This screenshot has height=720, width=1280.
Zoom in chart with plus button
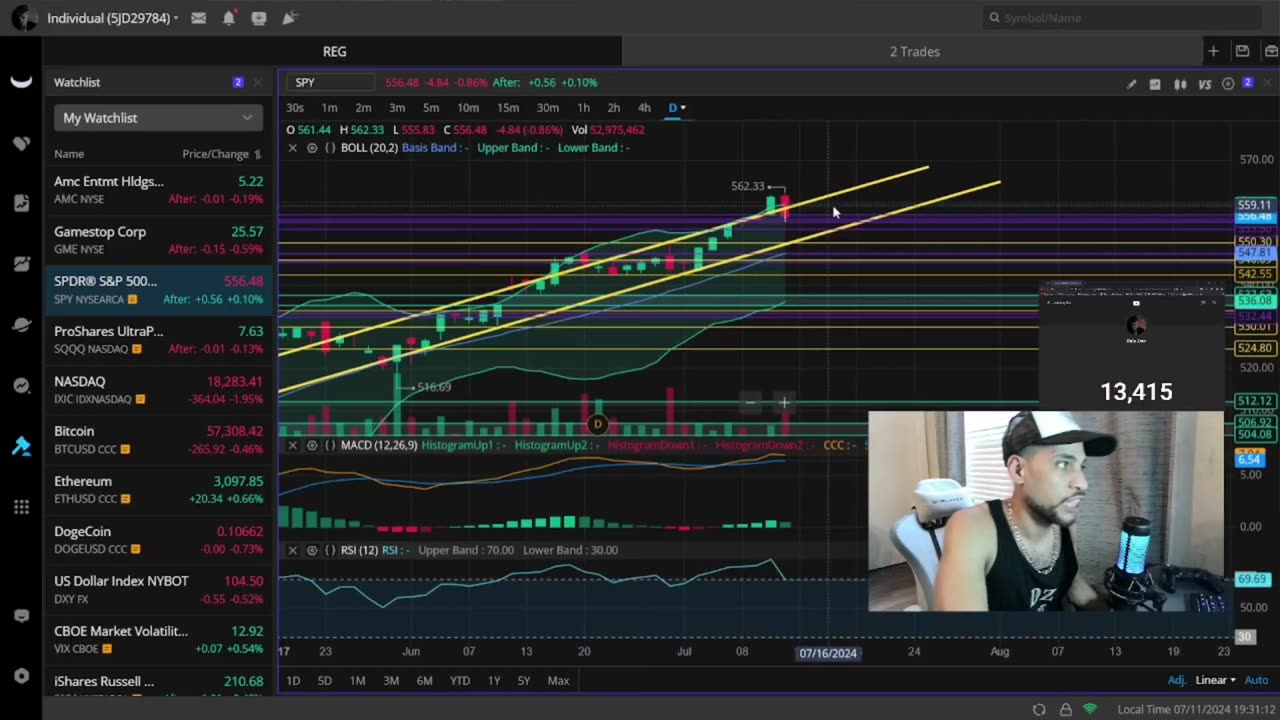(x=785, y=403)
